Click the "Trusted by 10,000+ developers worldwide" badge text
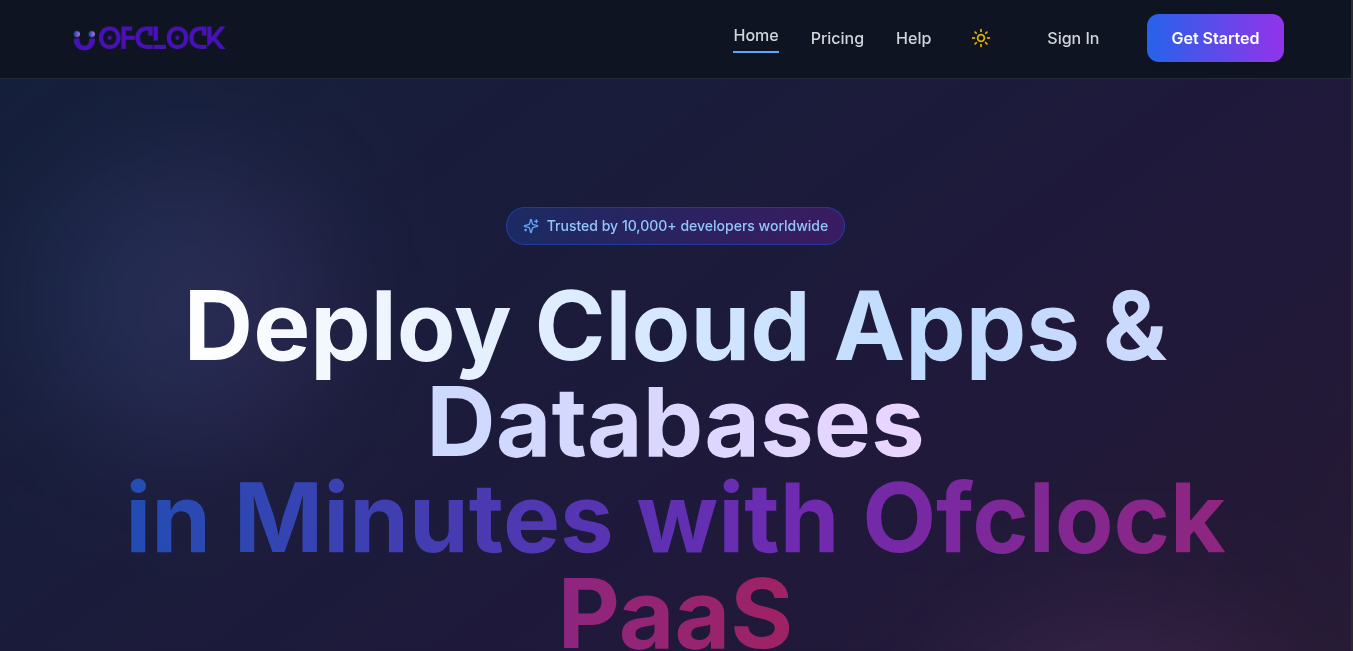The height and width of the screenshot is (651, 1353). 687,226
